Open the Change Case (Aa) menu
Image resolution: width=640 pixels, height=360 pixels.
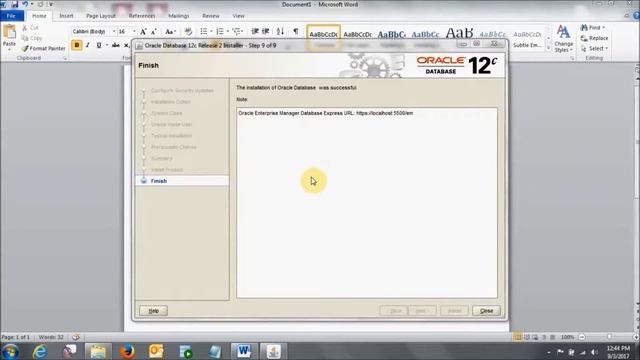click(x=170, y=31)
